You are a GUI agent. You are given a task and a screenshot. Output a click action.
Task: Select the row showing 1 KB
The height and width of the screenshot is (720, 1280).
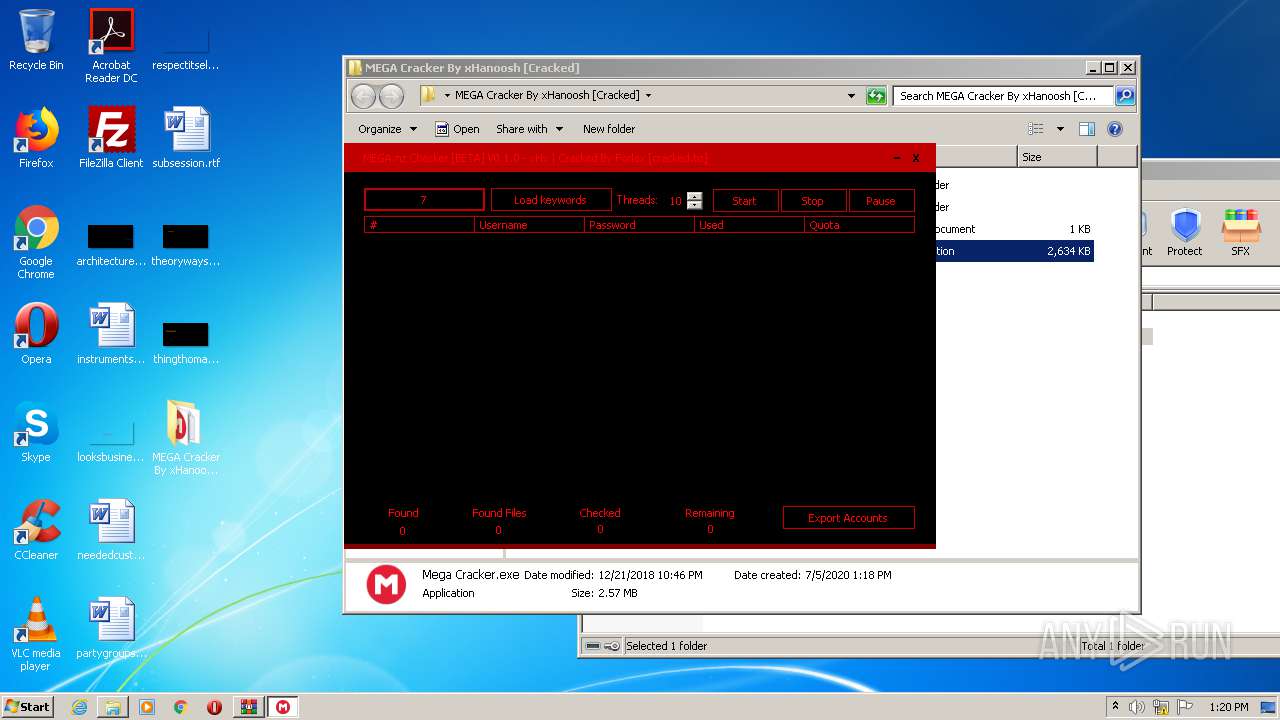[x=1013, y=229]
